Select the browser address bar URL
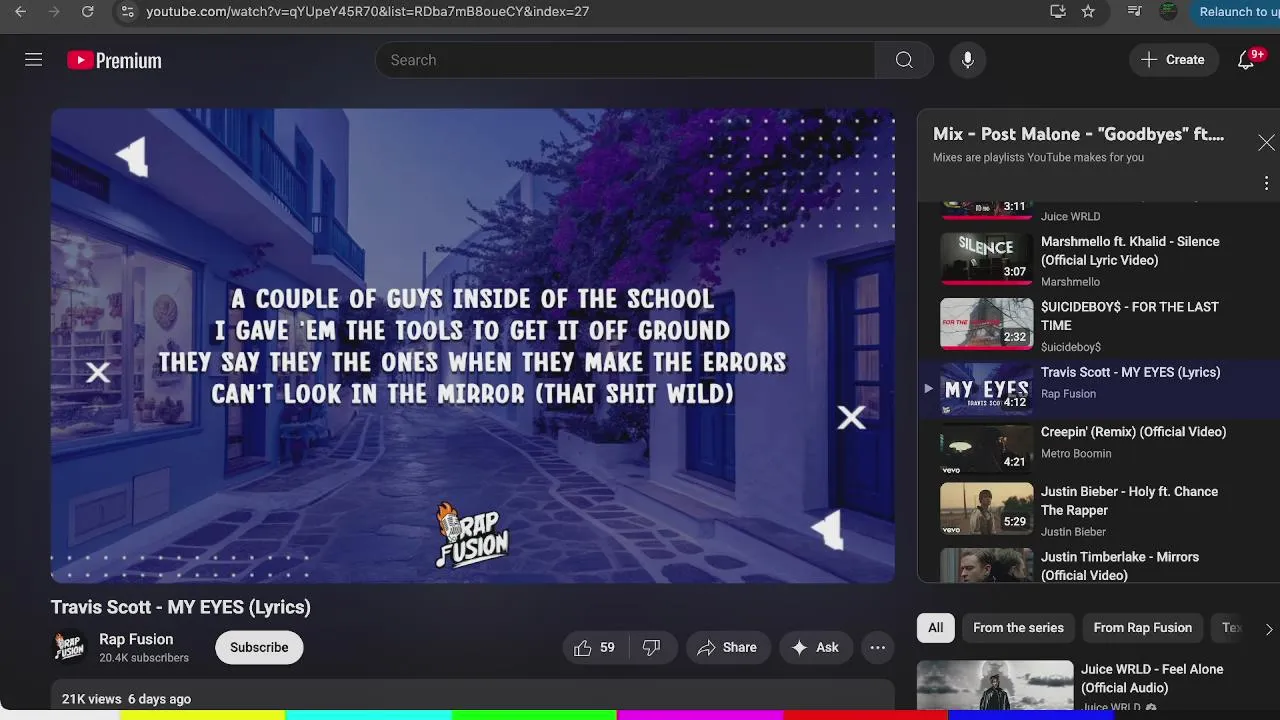 click(368, 12)
